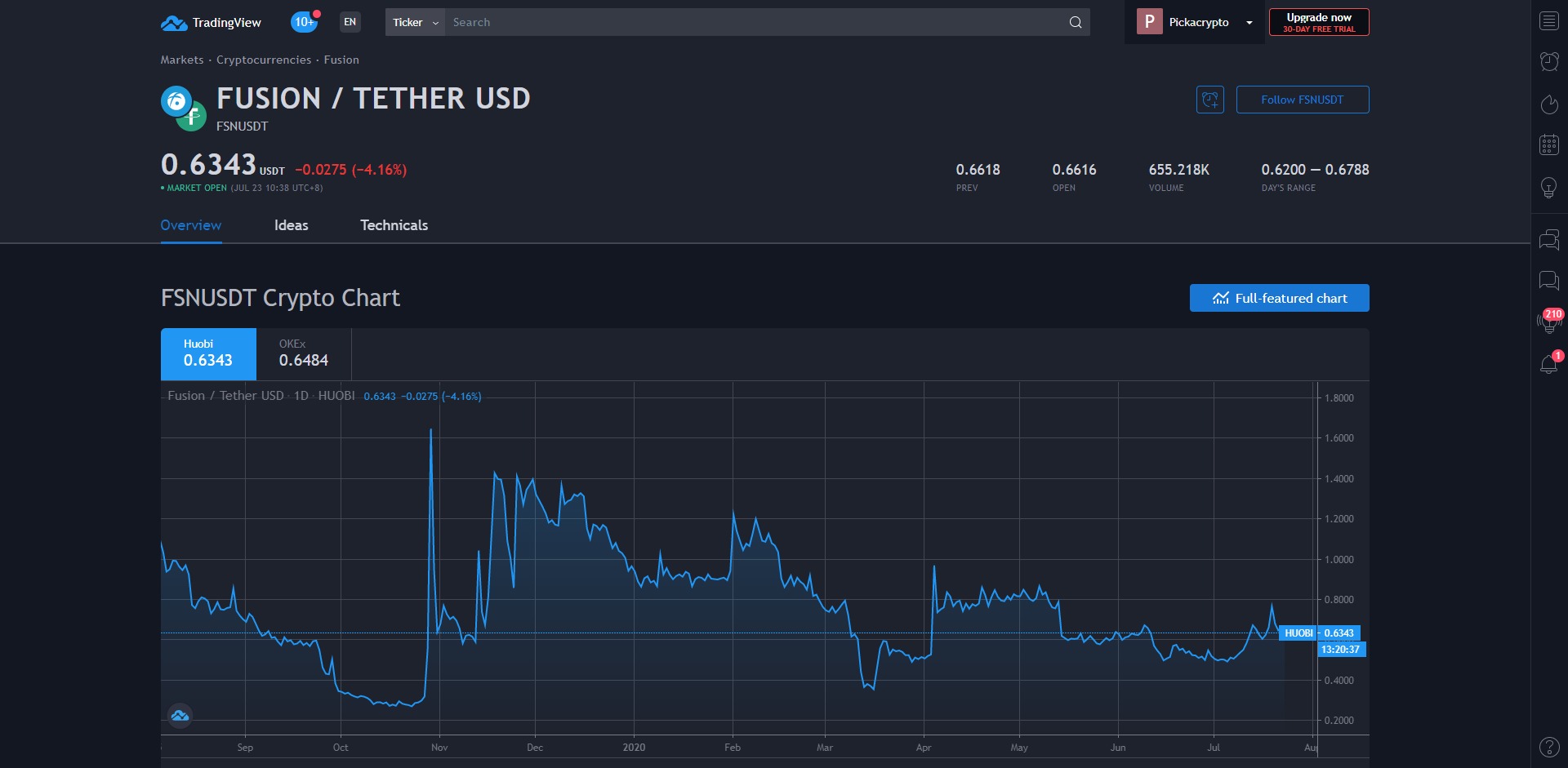
Task: Open the Alerts clock sidebar icon
Action: click(x=1549, y=61)
